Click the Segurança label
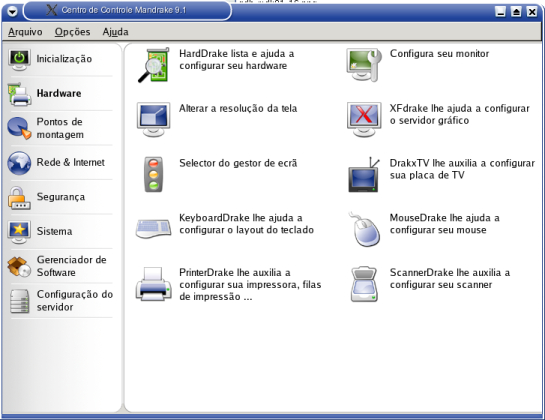545x420 pixels. (x=61, y=197)
